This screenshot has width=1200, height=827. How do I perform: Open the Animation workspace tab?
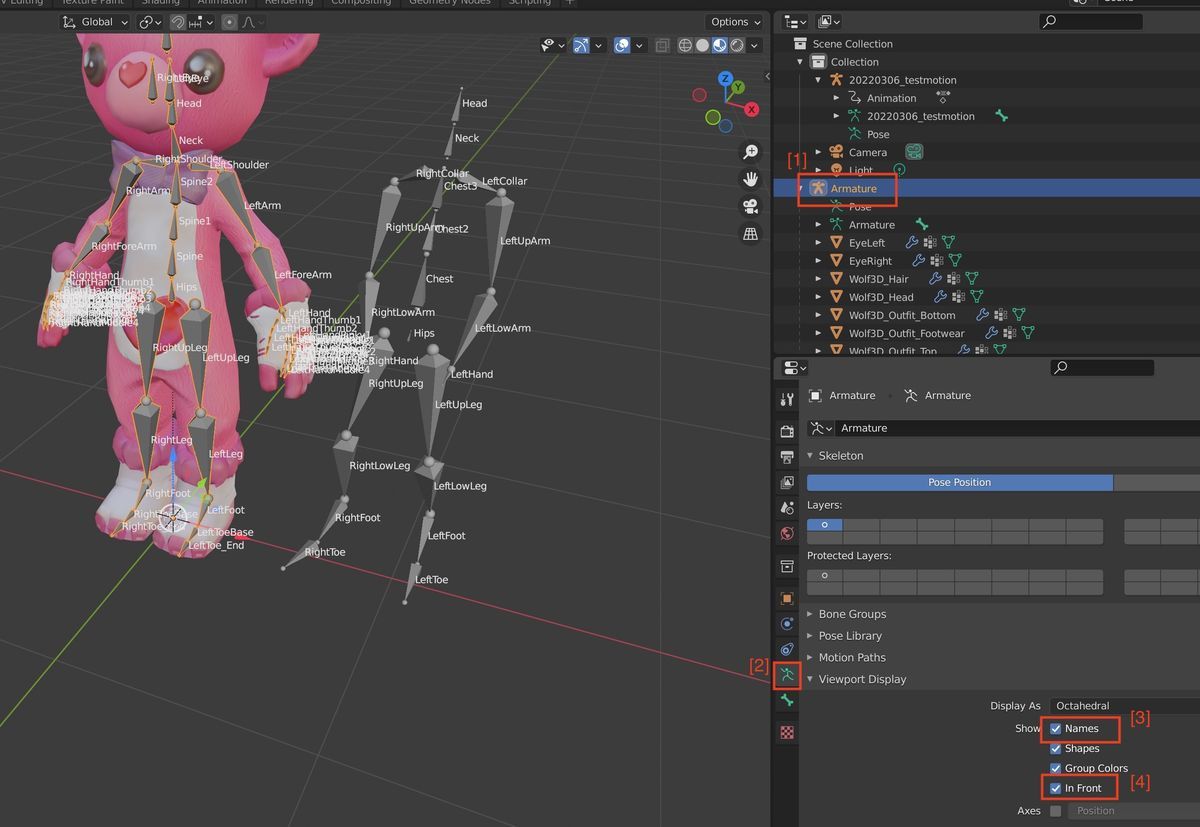222,3
